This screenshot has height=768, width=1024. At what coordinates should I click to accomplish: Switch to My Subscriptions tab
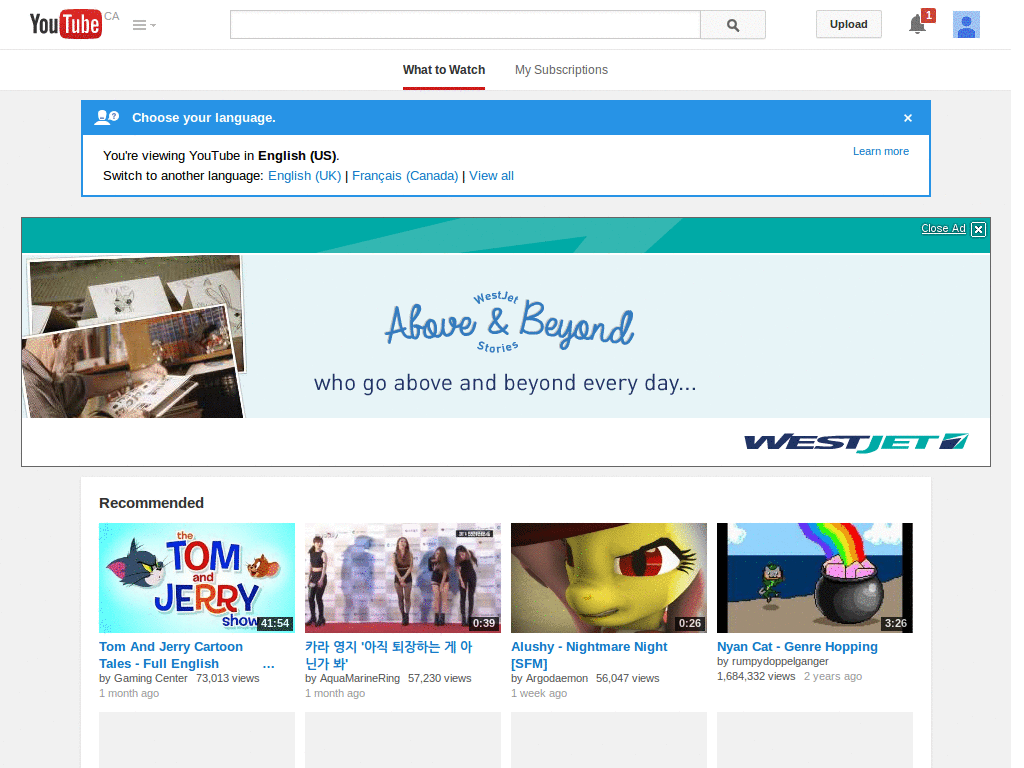[561, 70]
